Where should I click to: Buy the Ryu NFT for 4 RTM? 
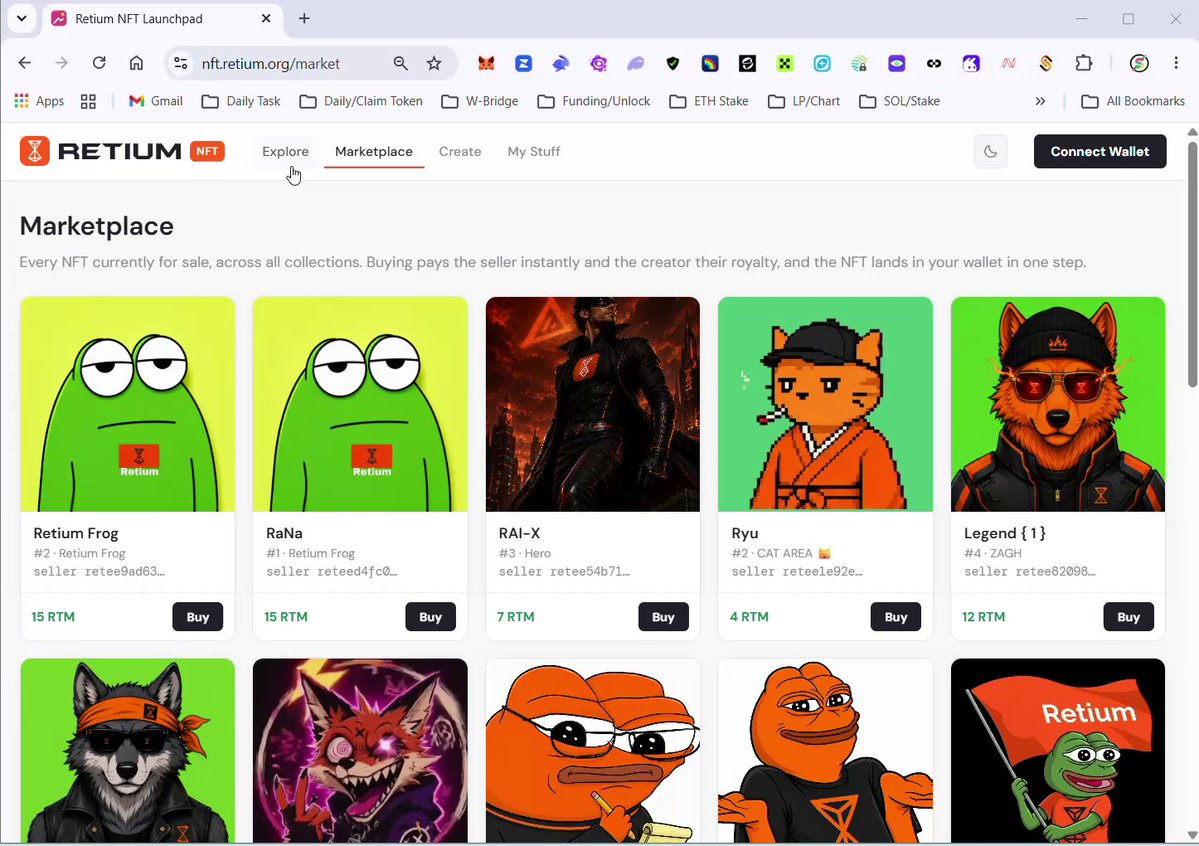click(x=895, y=617)
